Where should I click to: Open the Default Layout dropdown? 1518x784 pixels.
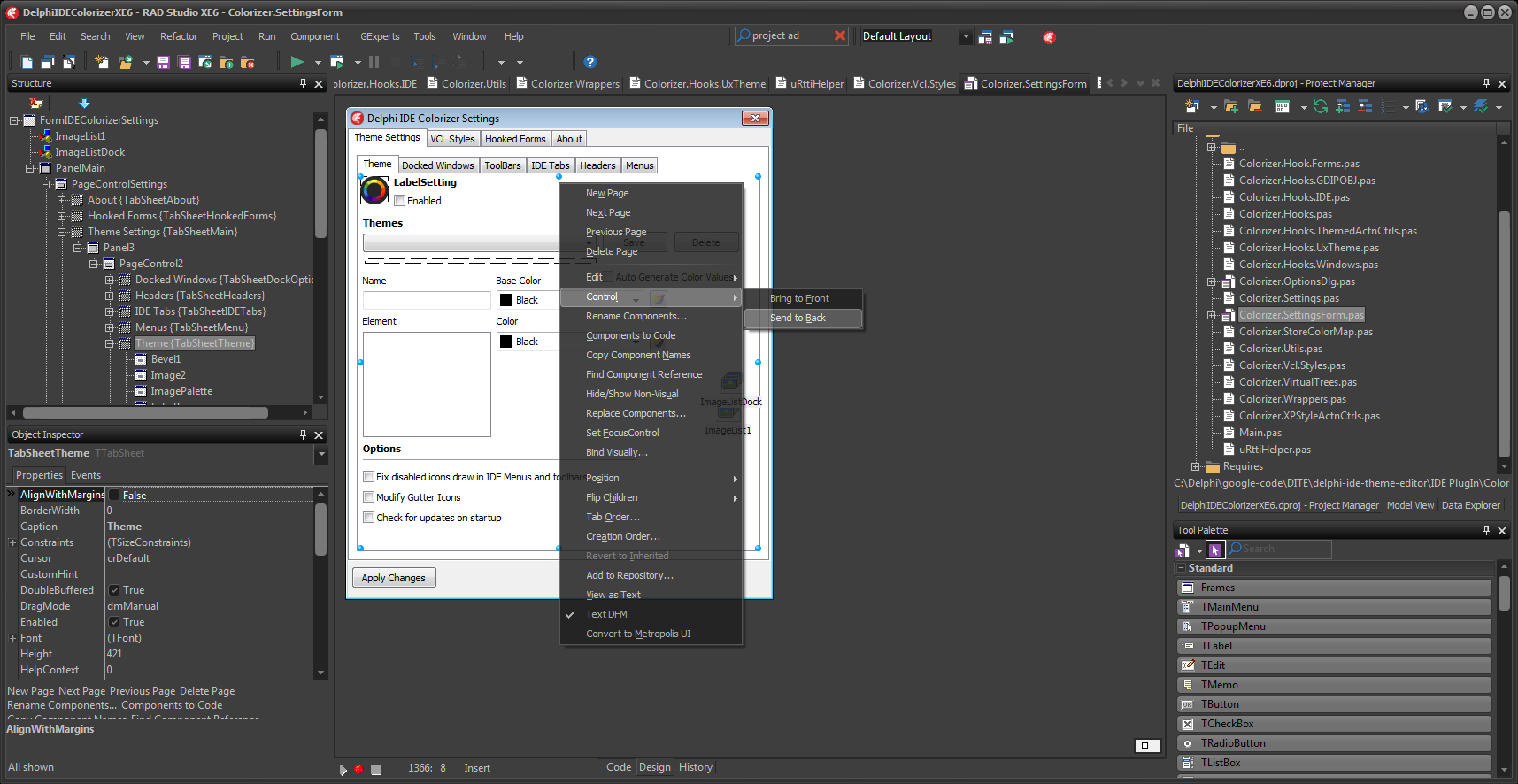966,36
